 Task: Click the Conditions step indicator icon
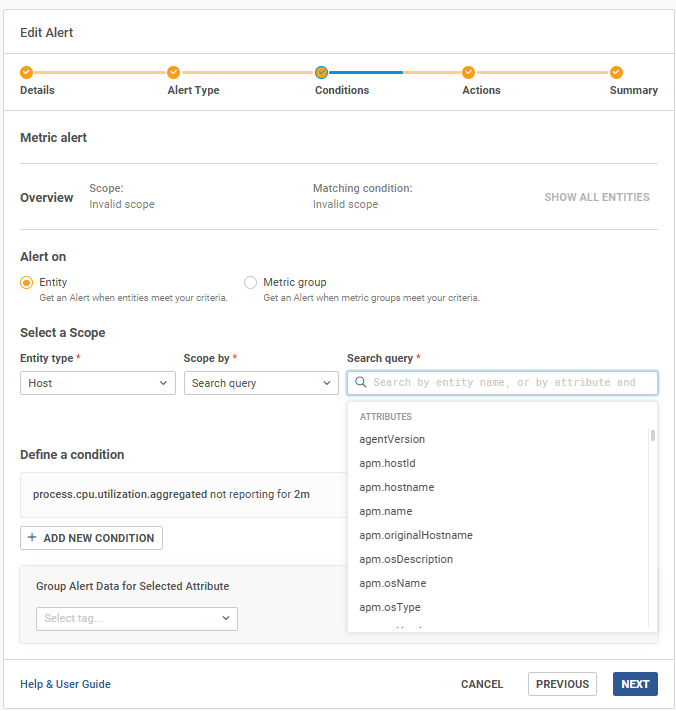coord(321,72)
